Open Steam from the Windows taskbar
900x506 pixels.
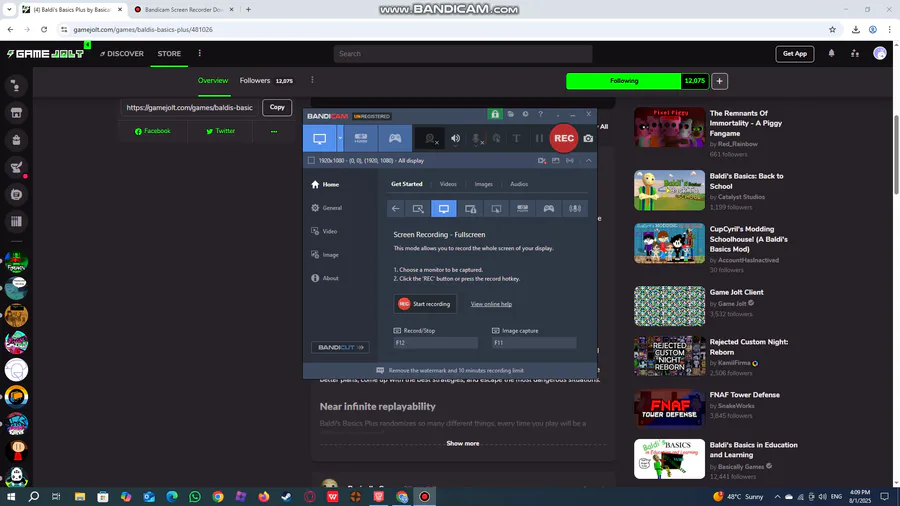pos(286,496)
